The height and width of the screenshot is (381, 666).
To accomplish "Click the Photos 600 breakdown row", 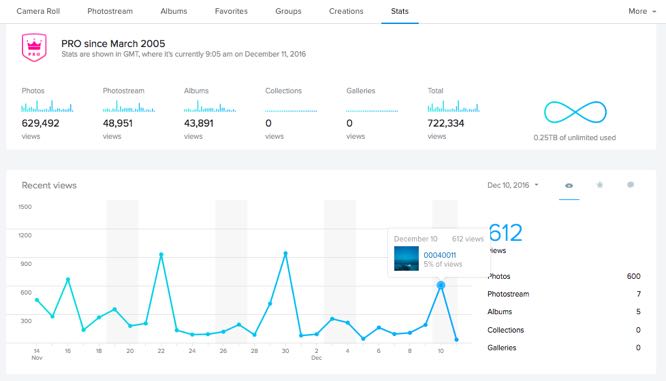I will 564,277.
